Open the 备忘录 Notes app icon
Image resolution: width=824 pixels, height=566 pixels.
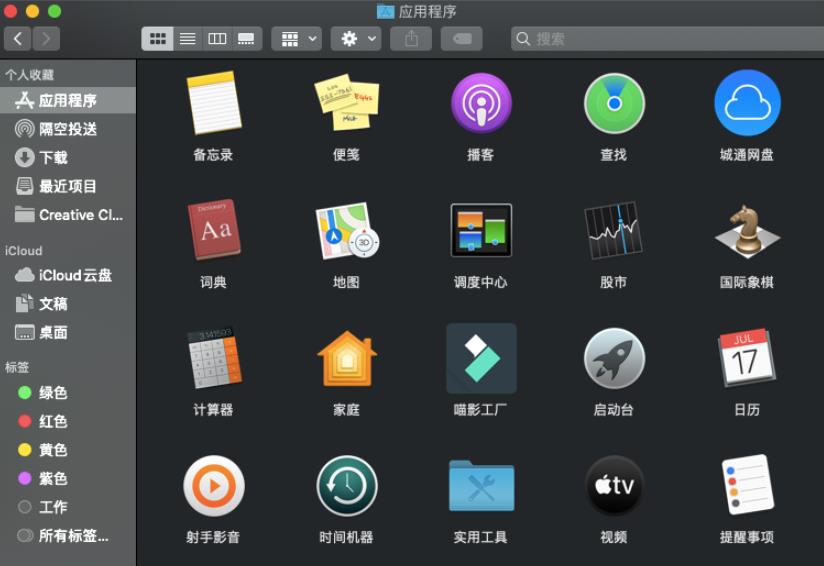click(x=213, y=102)
